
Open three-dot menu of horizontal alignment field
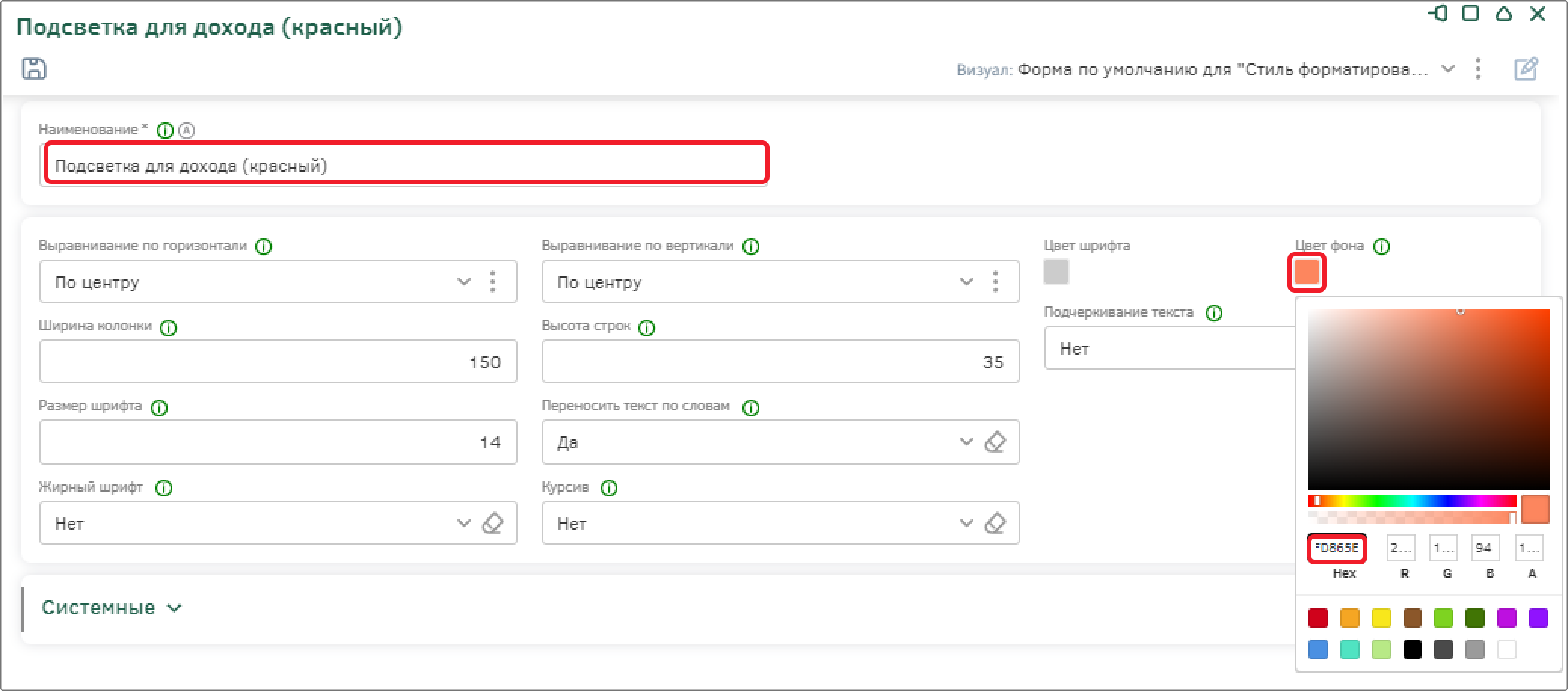[x=493, y=281]
